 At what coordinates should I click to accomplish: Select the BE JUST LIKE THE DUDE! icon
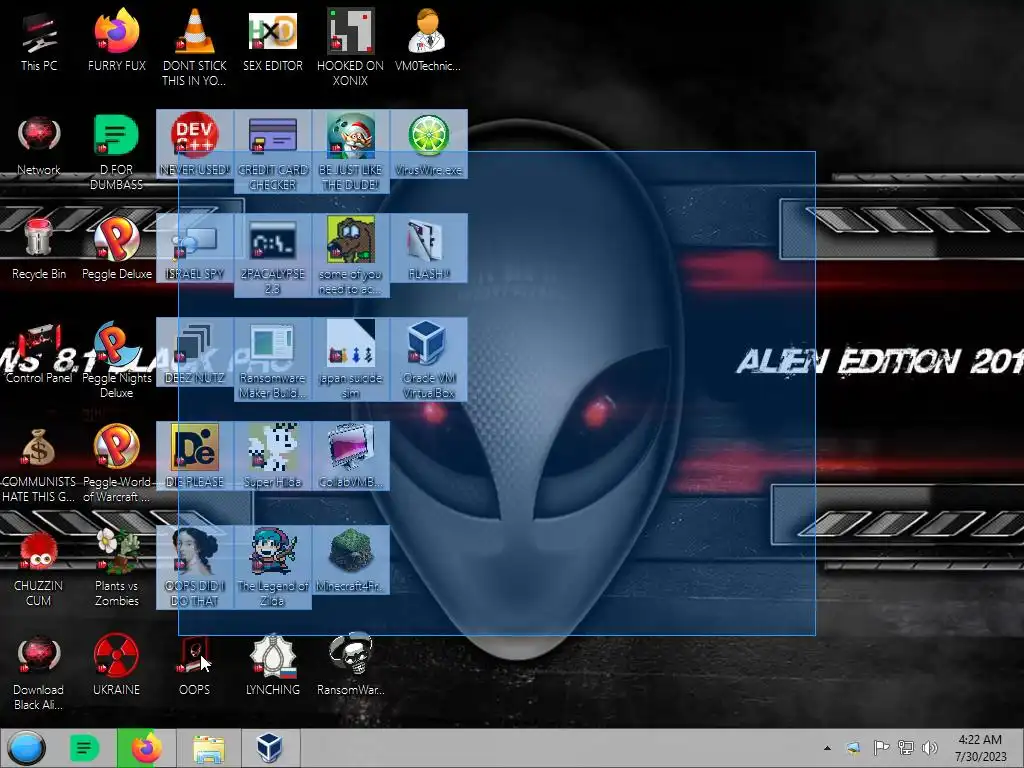point(351,152)
